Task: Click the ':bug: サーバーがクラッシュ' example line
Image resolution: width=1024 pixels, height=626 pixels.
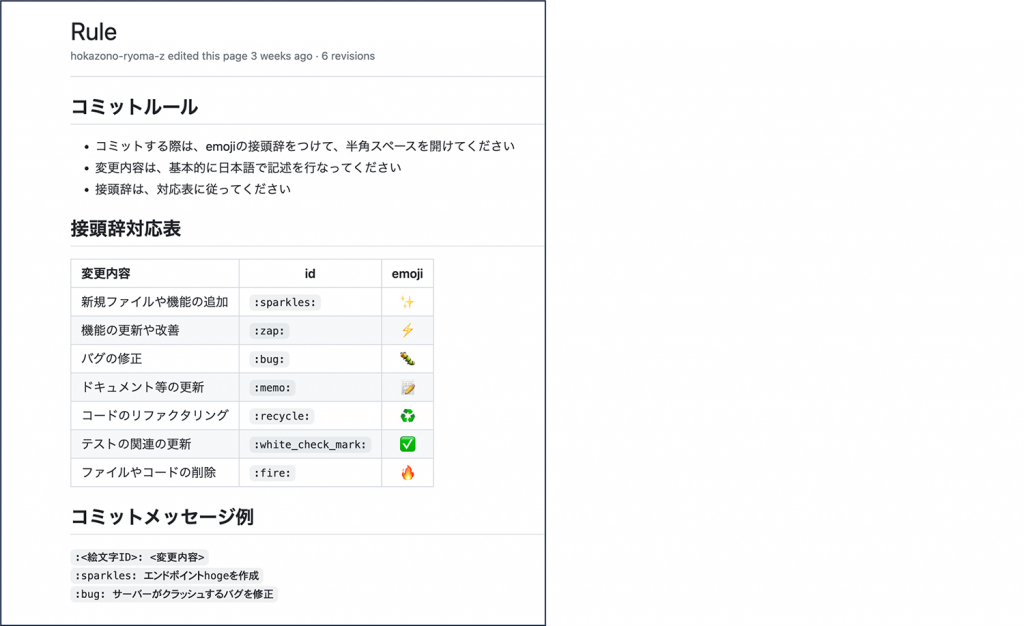Action: point(173,594)
